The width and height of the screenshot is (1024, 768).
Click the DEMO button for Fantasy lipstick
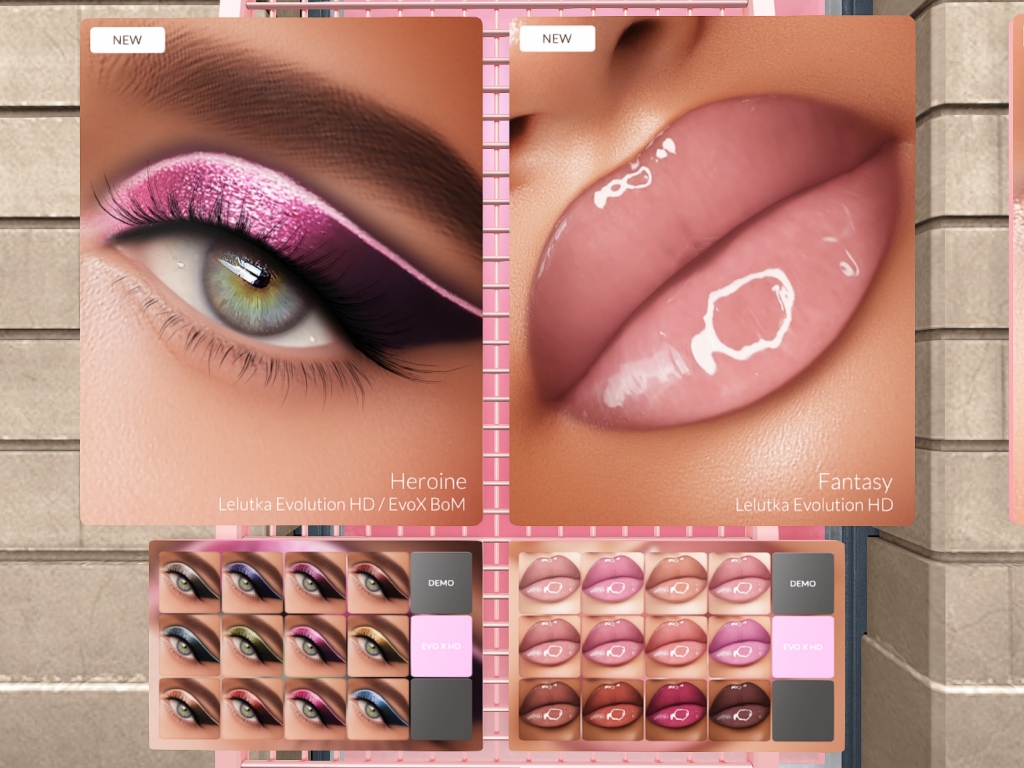click(x=802, y=582)
